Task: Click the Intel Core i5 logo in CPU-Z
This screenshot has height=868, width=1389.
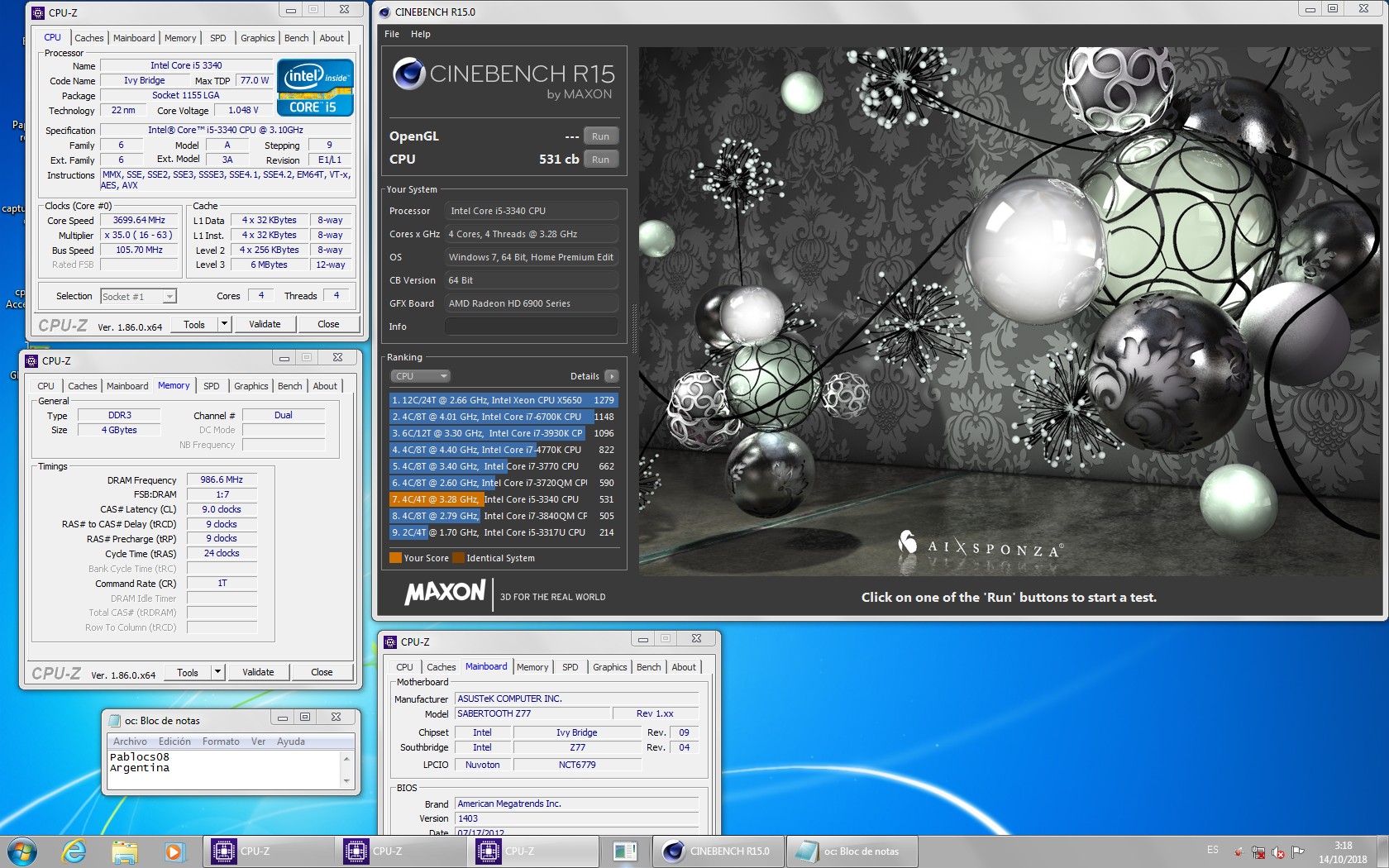Action: (315, 87)
